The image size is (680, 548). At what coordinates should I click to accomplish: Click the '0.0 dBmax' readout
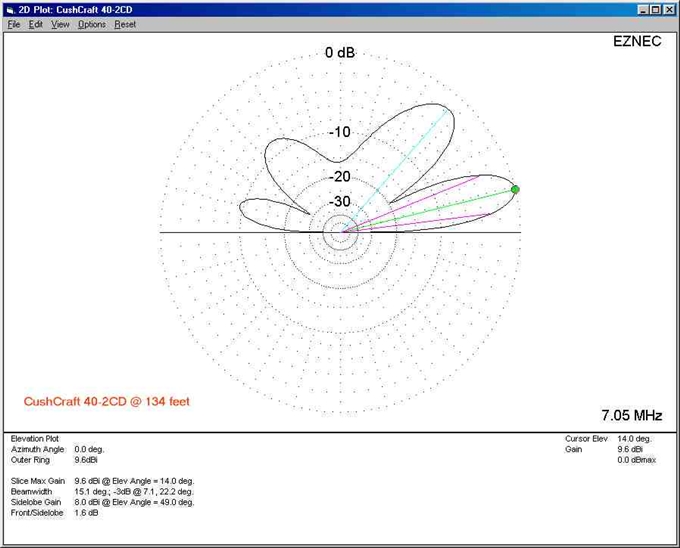pos(637,460)
